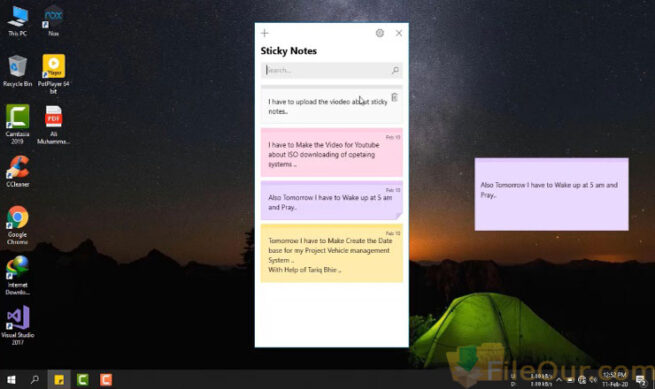
Task: Select the Recycle Bin icon
Action: 18,71
